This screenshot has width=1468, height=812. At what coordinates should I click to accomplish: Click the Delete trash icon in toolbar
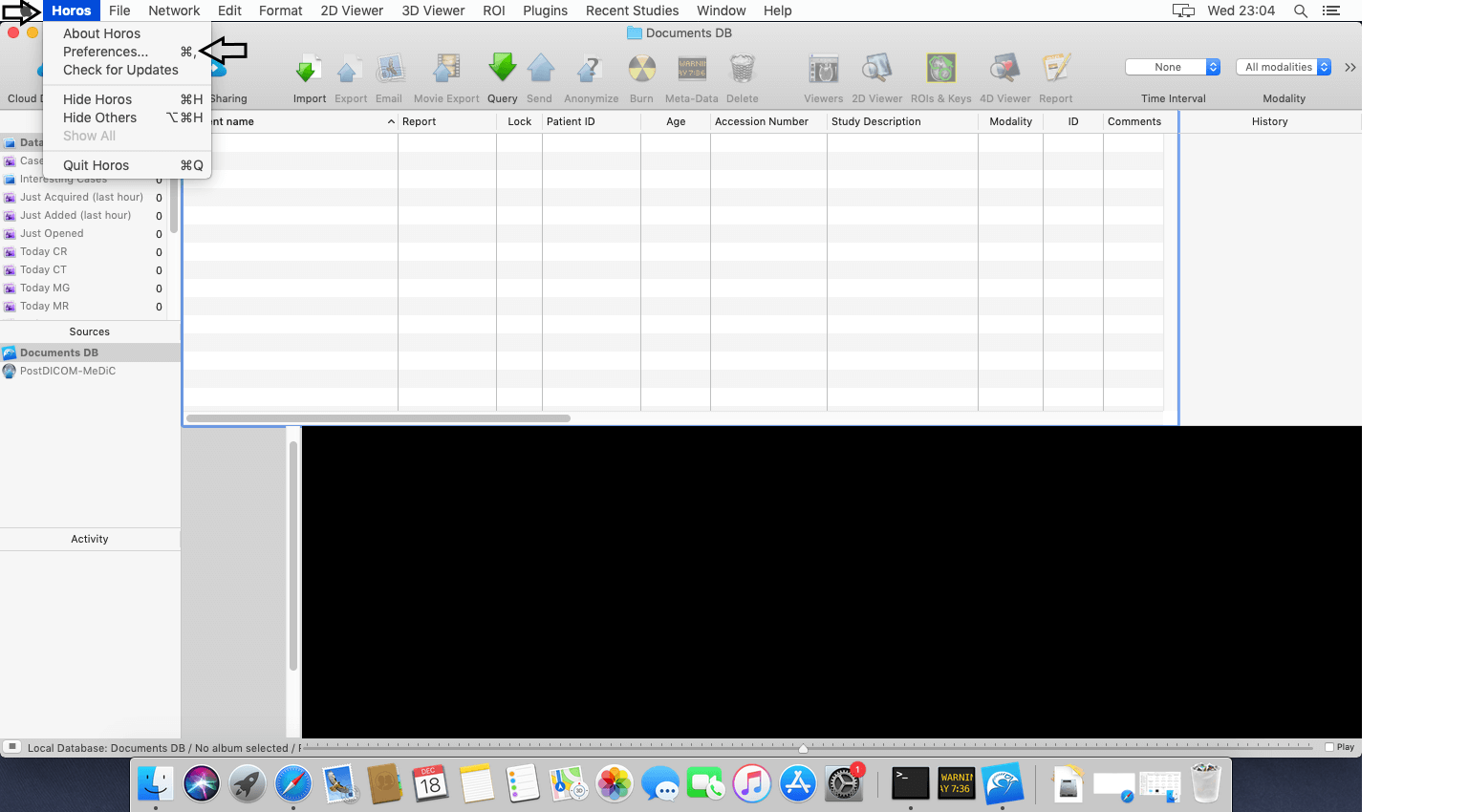(x=742, y=69)
